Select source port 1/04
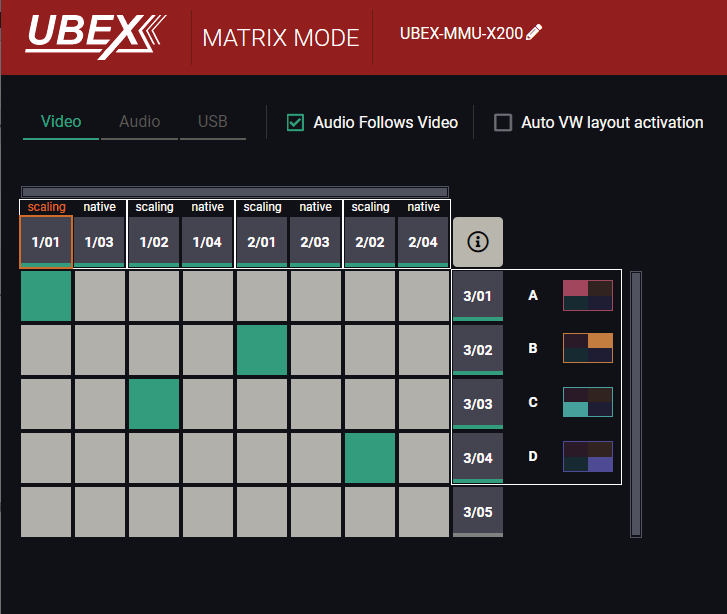Image resolution: width=727 pixels, height=614 pixels. click(207, 242)
